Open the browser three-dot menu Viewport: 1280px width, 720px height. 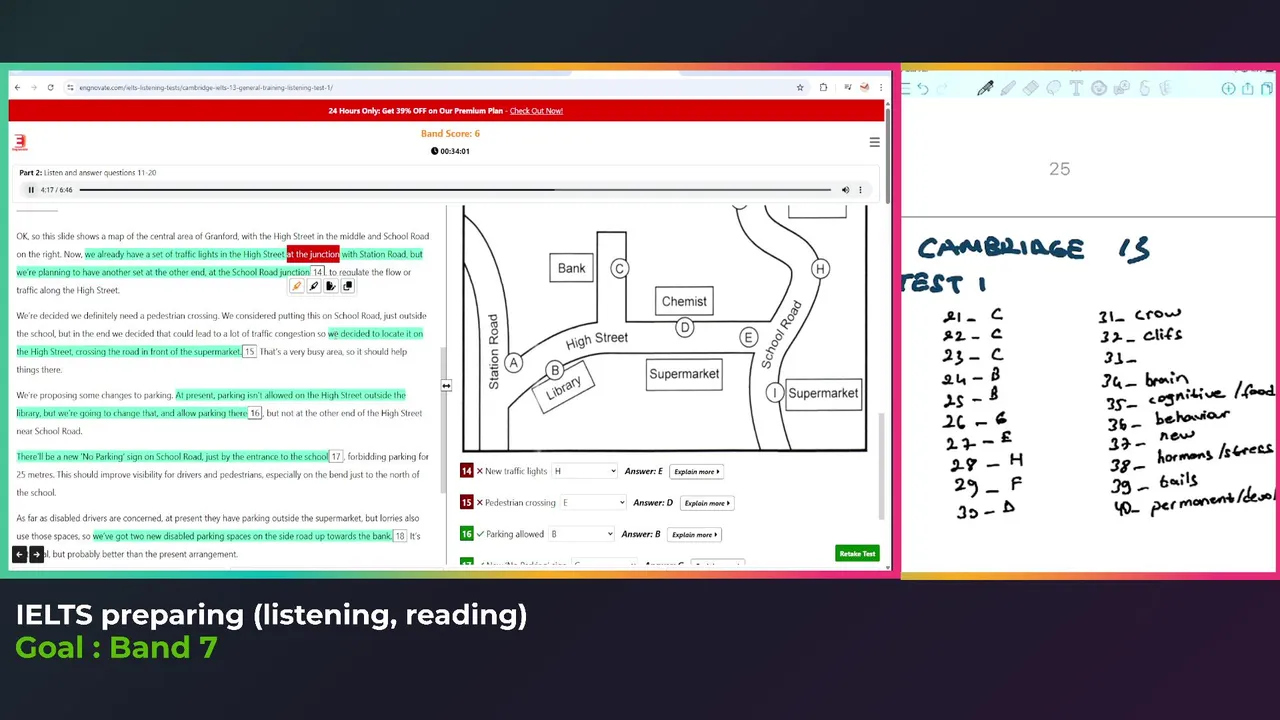pos(881,88)
